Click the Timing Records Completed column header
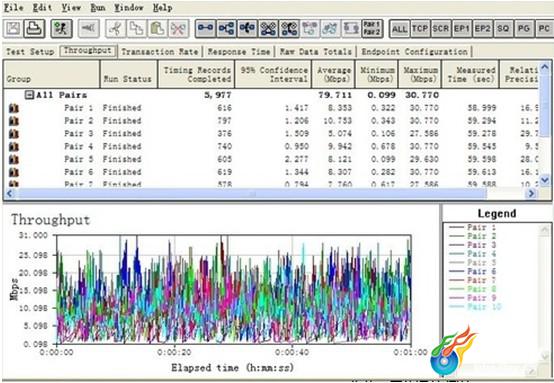 (x=196, y=74)
